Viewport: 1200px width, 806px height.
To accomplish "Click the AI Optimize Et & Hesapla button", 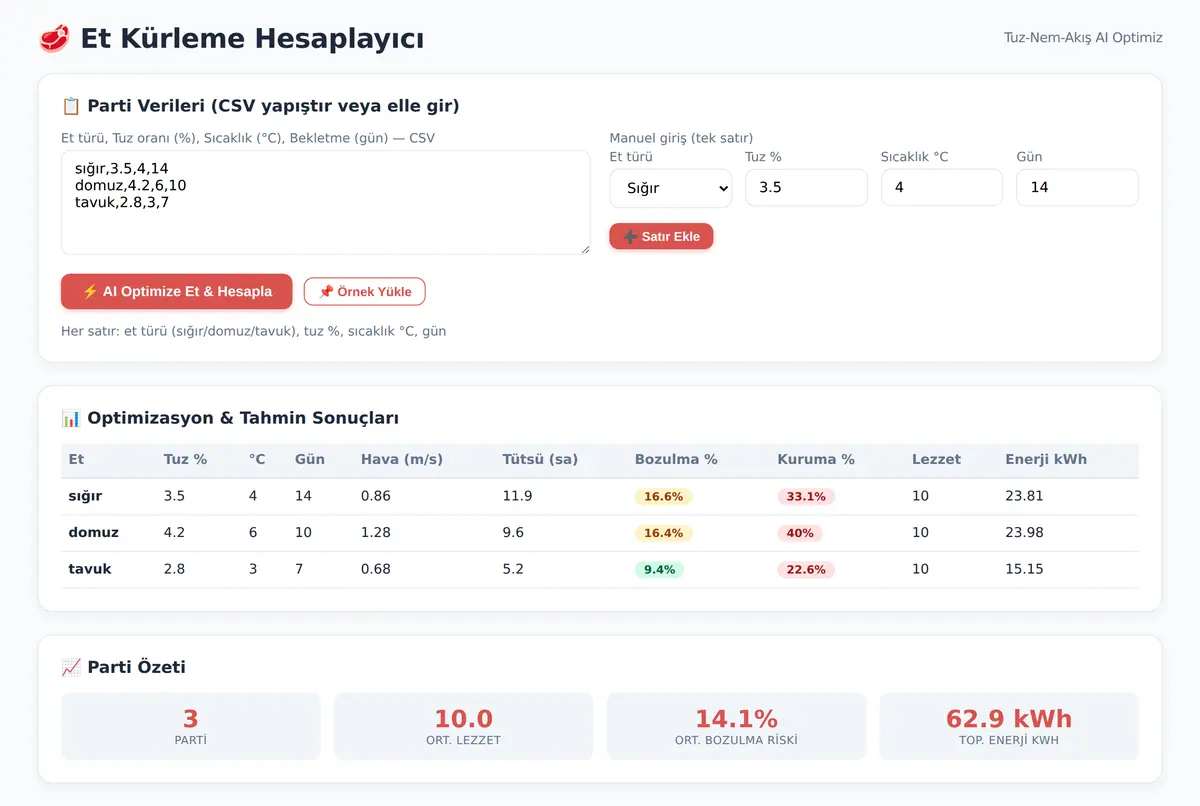I will click(177, 292).
